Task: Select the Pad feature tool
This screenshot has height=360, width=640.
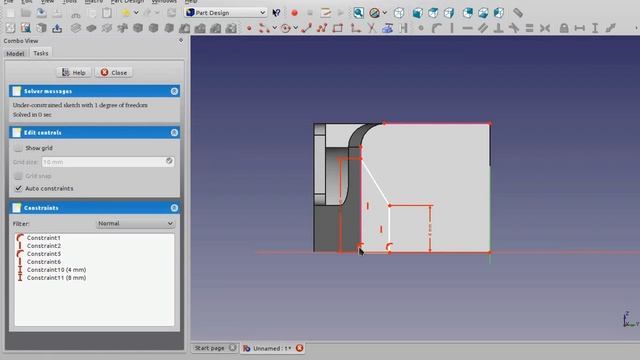Action: point(76,28)
